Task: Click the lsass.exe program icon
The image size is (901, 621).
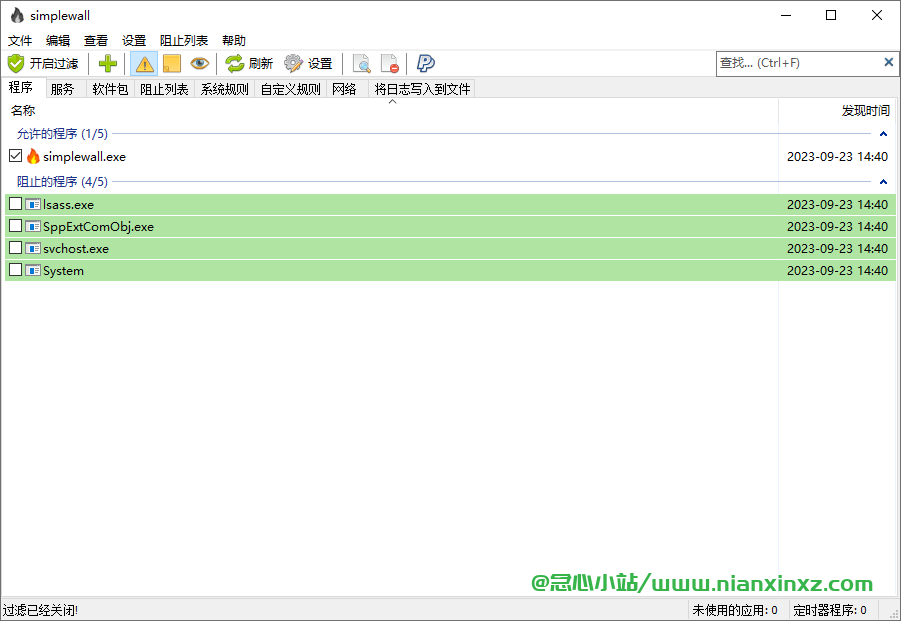Action: 33,205
